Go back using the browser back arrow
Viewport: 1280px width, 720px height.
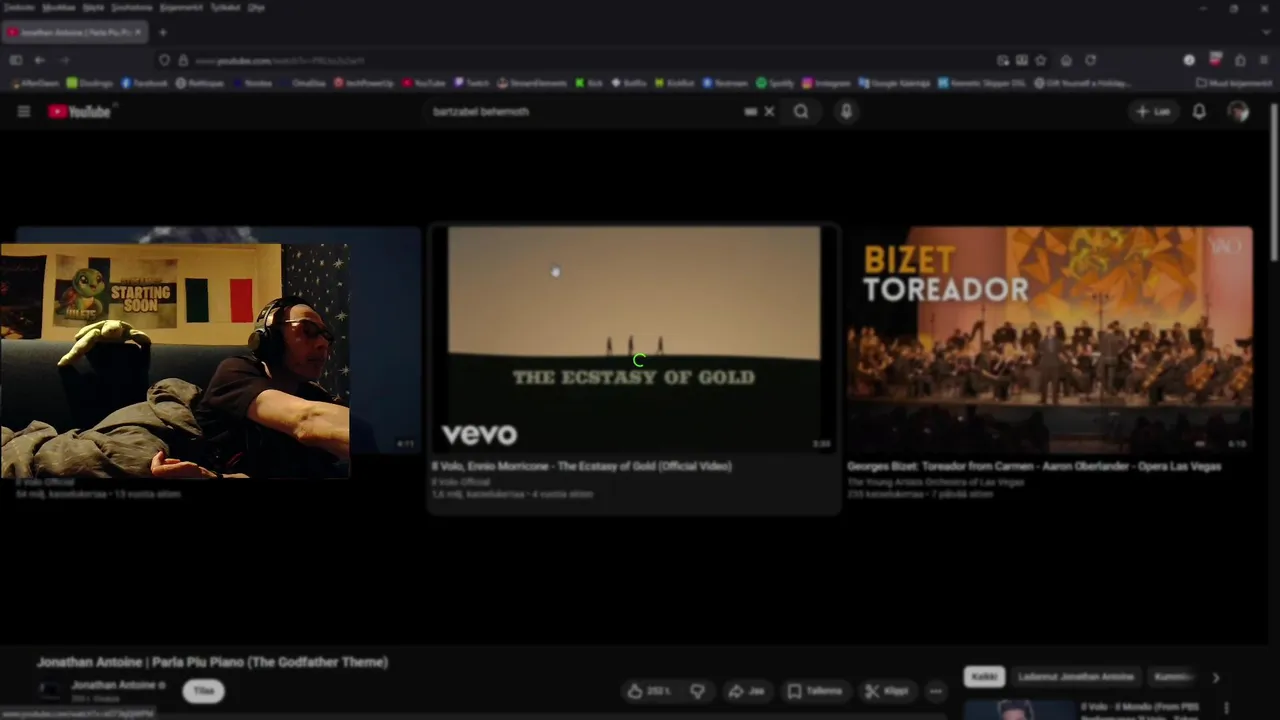click(x=40, y=60)
